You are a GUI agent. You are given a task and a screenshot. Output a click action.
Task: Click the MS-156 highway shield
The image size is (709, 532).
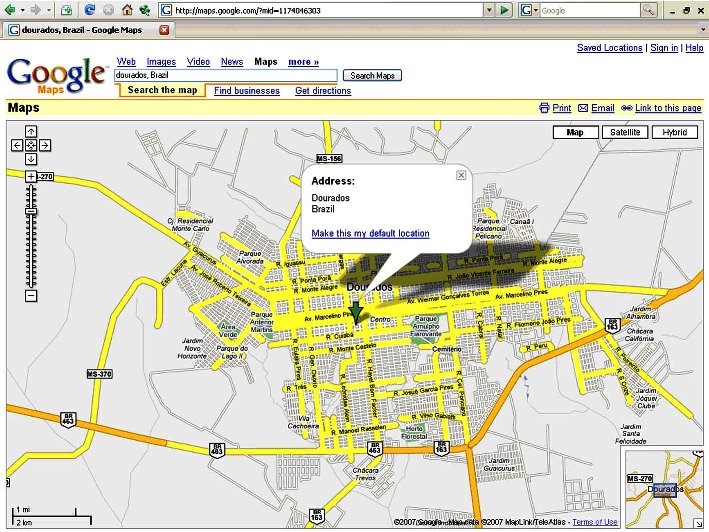coord(329,159)
